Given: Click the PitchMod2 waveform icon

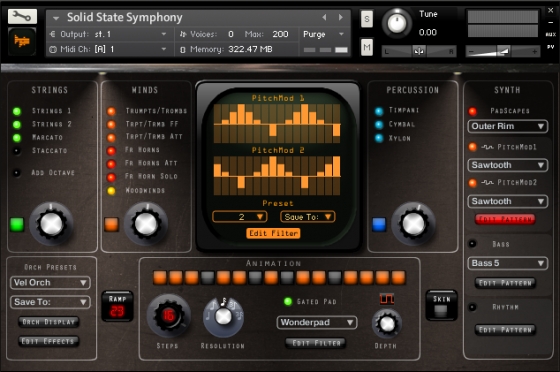Looking at the screenshot, I should click(x=487, y=182).
